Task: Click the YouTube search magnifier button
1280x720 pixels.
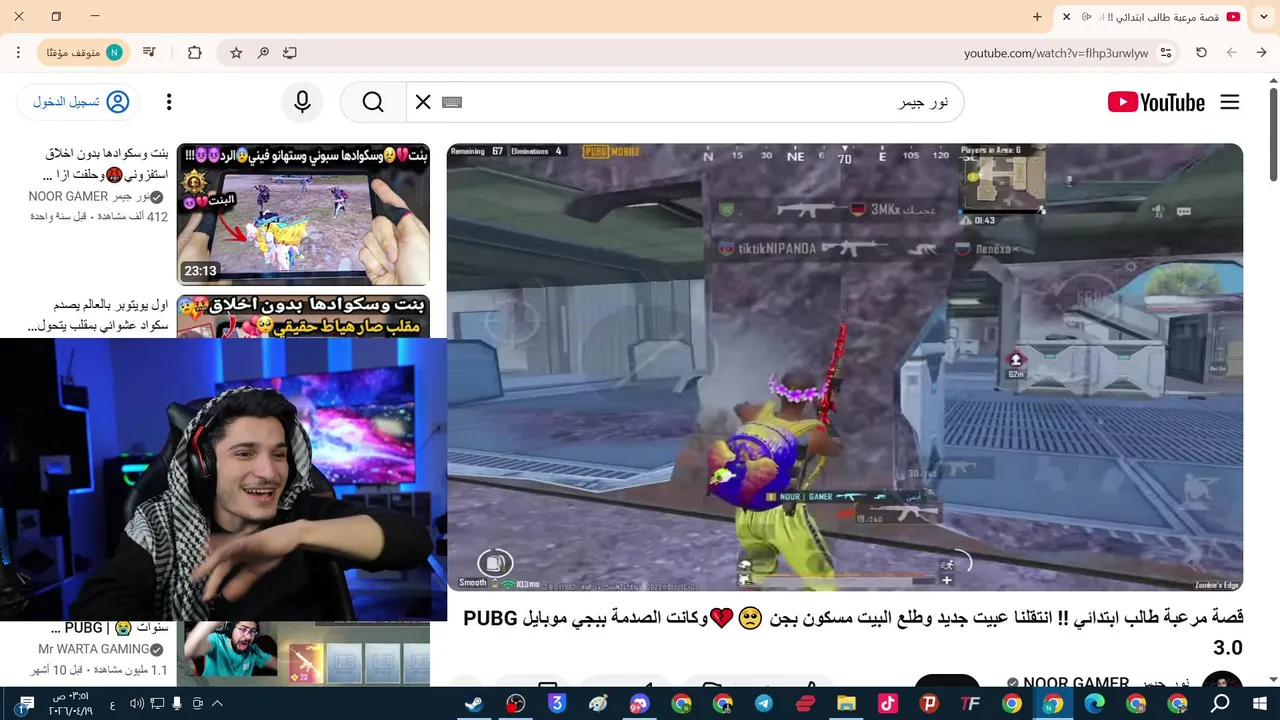Action: [x=373, y=102]
